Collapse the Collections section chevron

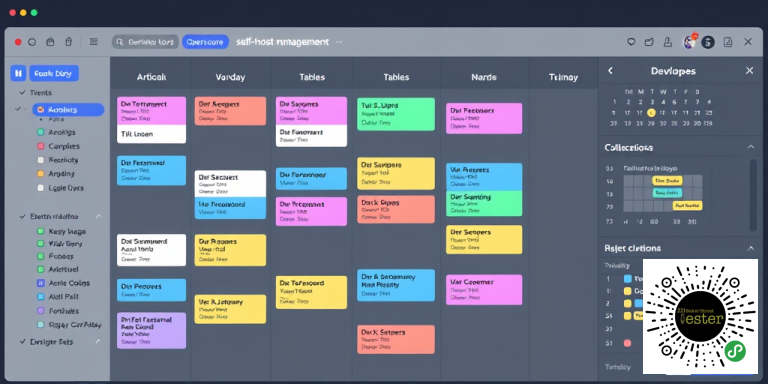(x=750, y=147)
